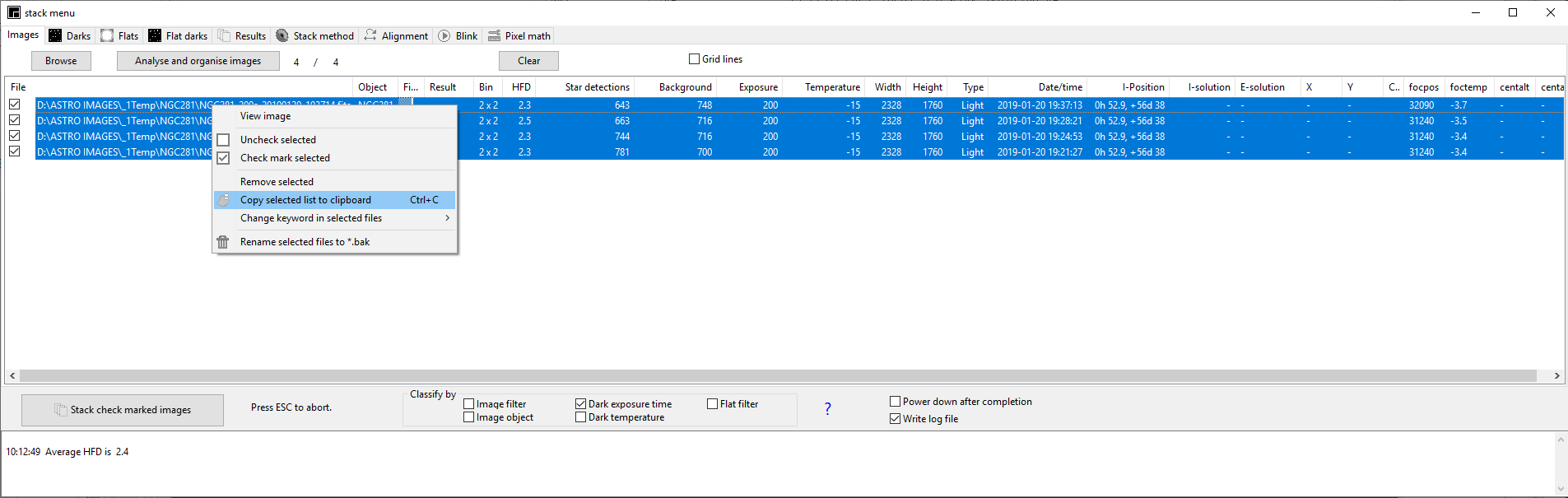
Task: Click the log entry Average HFD is 2.4
Action: coord(67,452)
